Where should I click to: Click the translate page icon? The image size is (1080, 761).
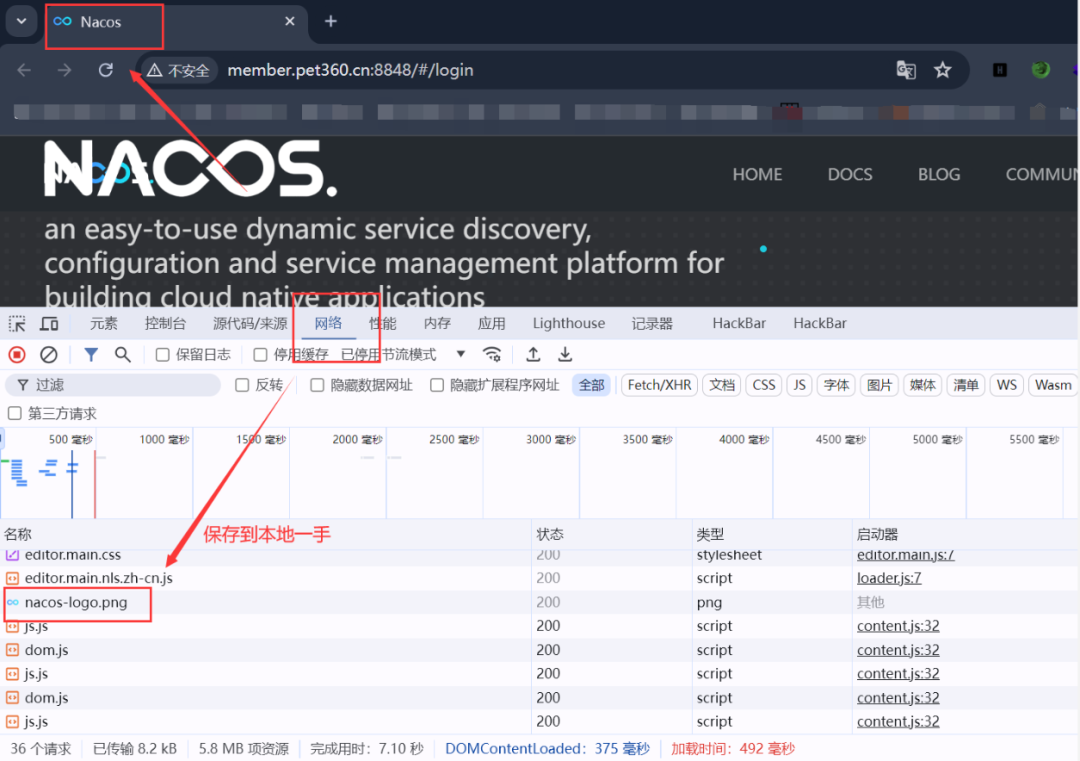coord(906,70)
